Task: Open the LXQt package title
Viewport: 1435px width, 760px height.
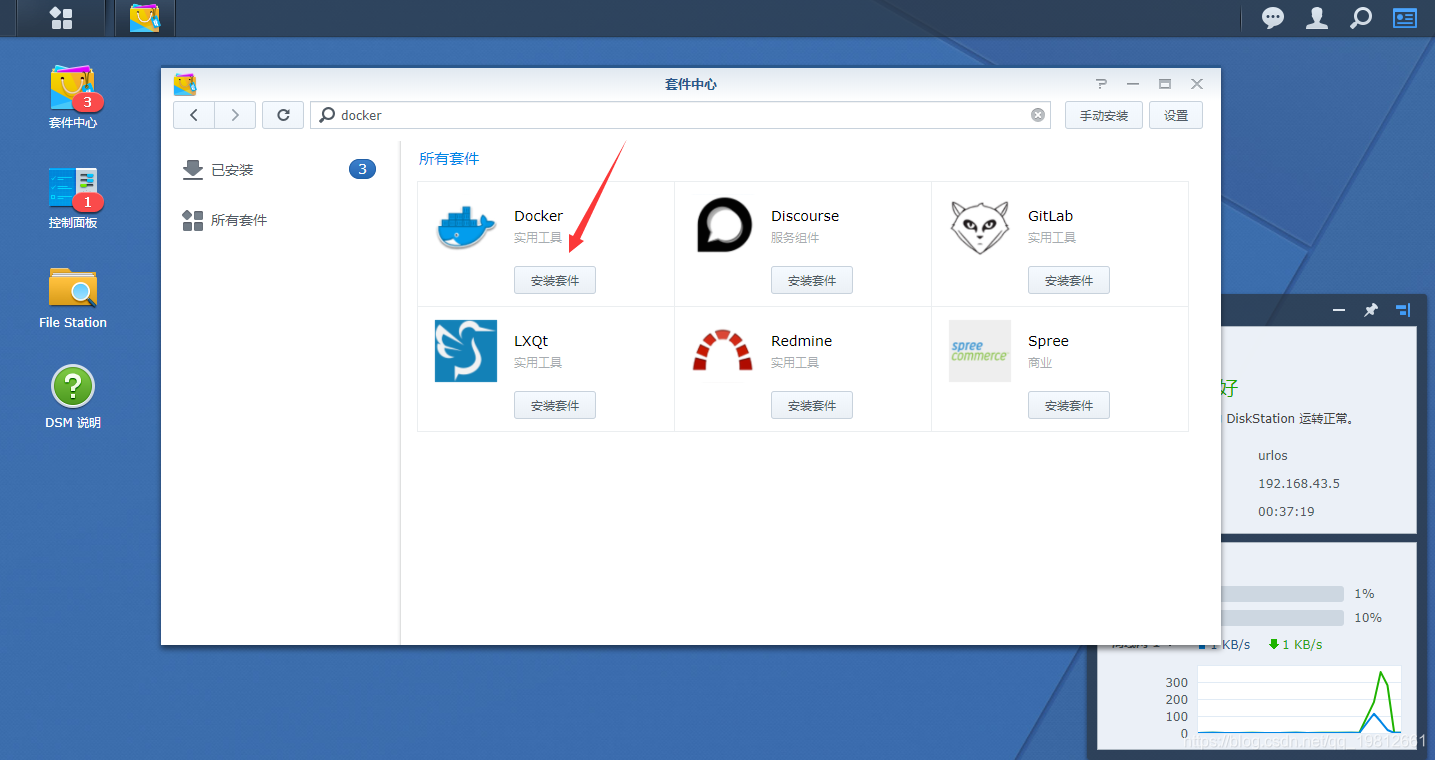Action: click(x=531, y=341)
